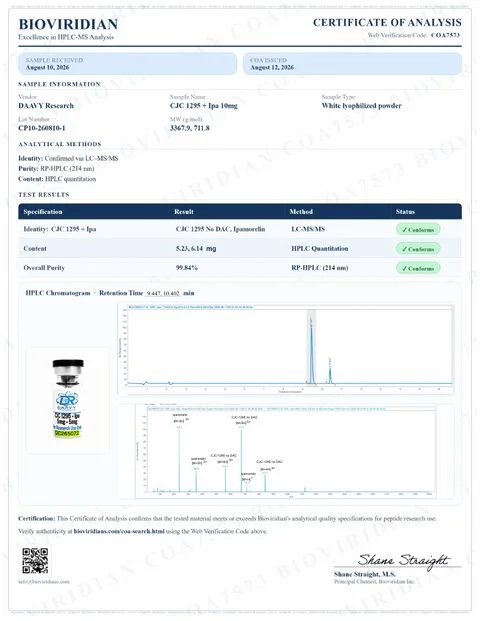Click the info@bioviridians.com email address
This screenshot has width=480, height=621.
pos(44,581)
